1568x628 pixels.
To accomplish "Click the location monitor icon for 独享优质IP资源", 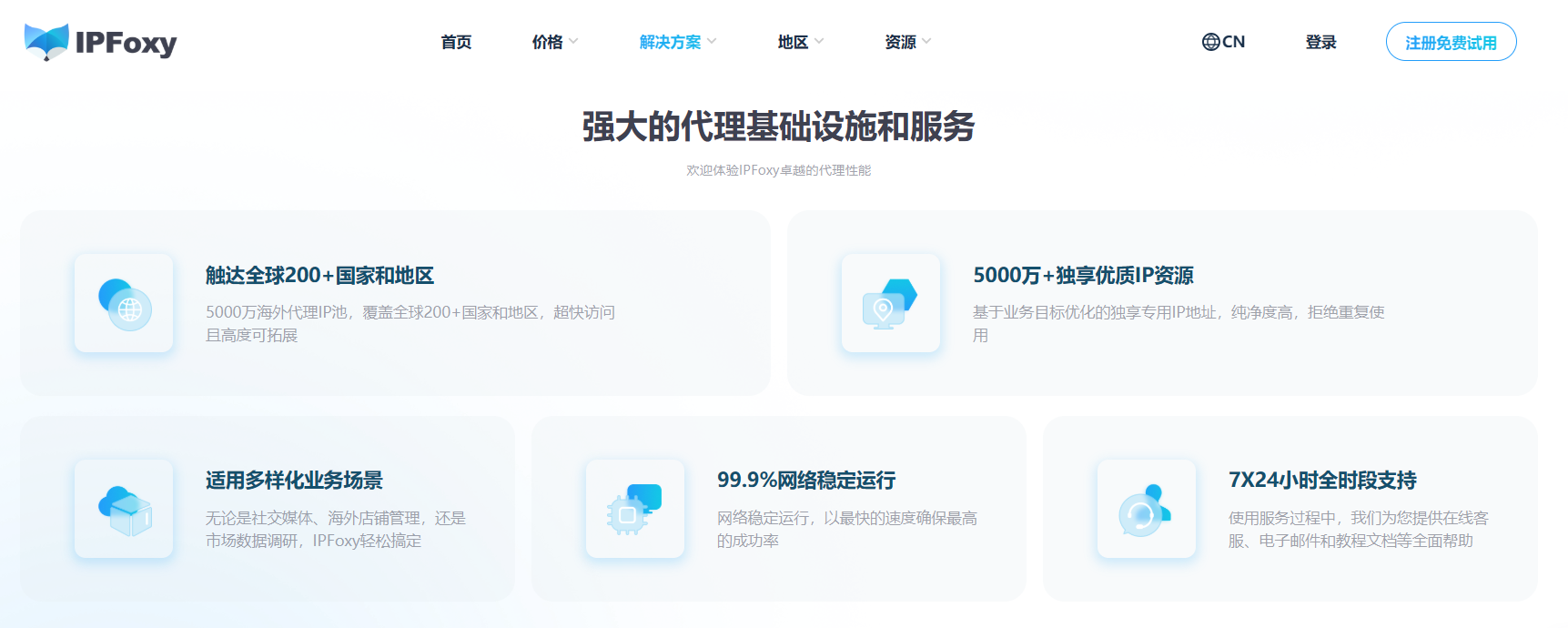I will (891, 304).
